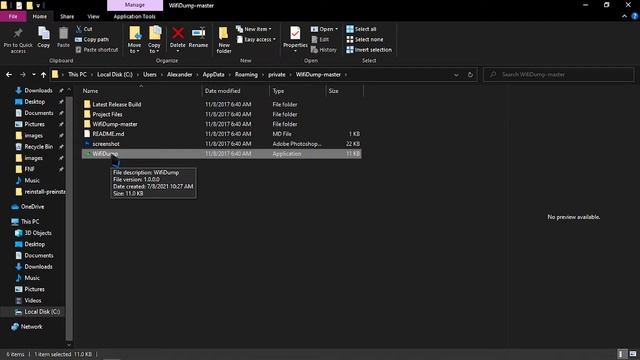Click 'Roaming' in the address path

tap(246, 75)
